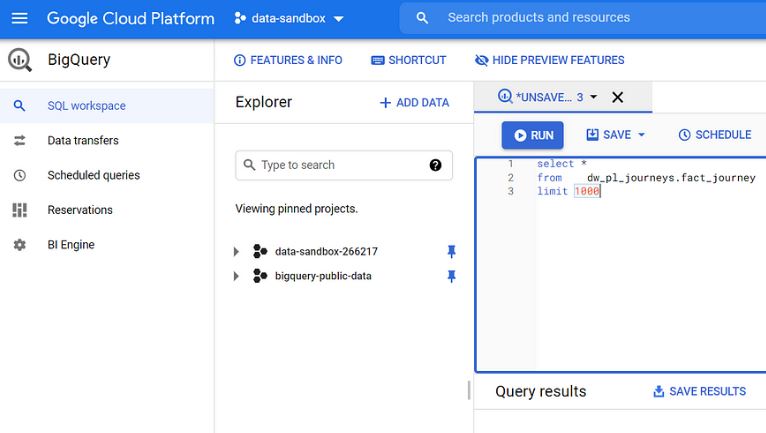The image size is (766, 433).
Task: Place cursor on limit value 1000
Action: click(587, 191)
